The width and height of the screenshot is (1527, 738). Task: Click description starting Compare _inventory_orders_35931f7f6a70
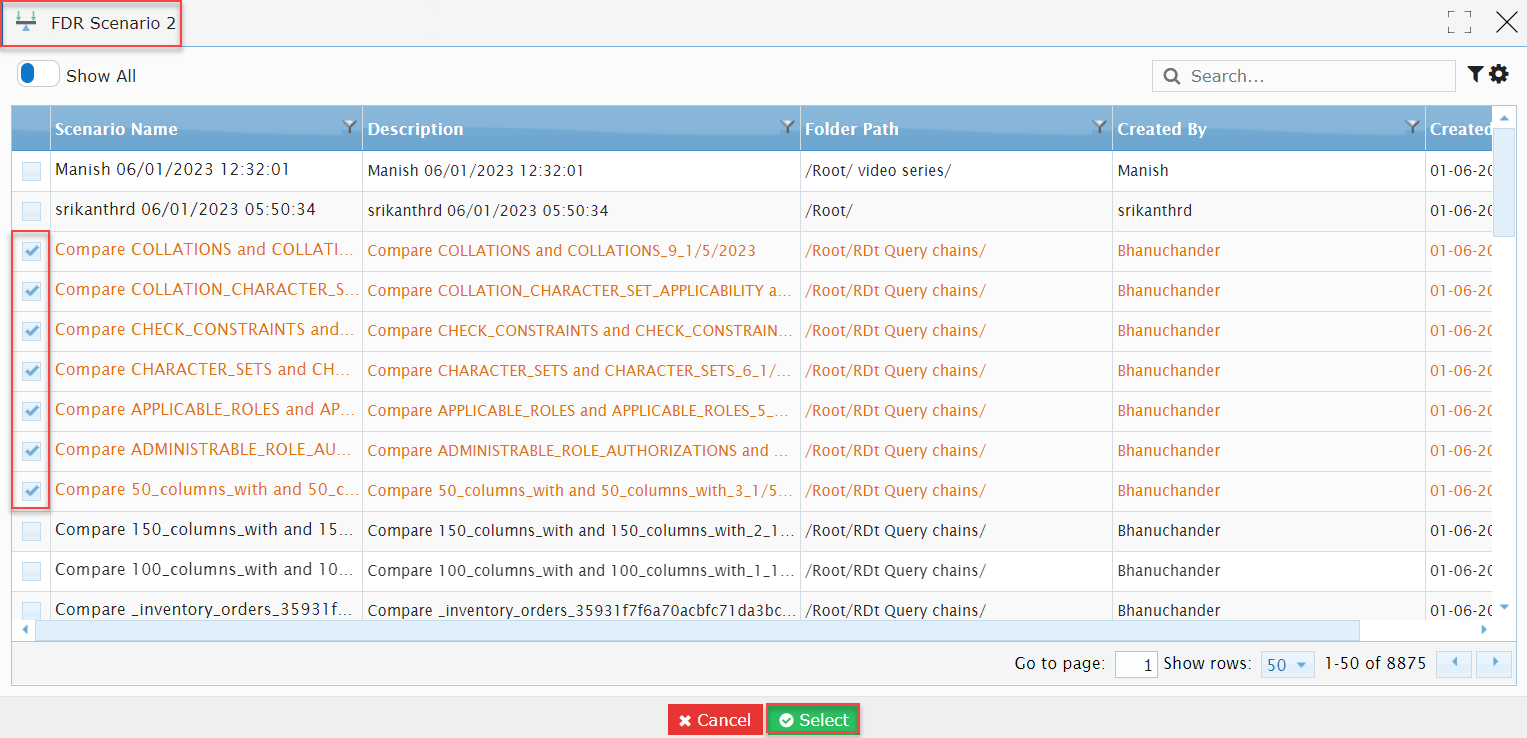[x=582, y=611]
